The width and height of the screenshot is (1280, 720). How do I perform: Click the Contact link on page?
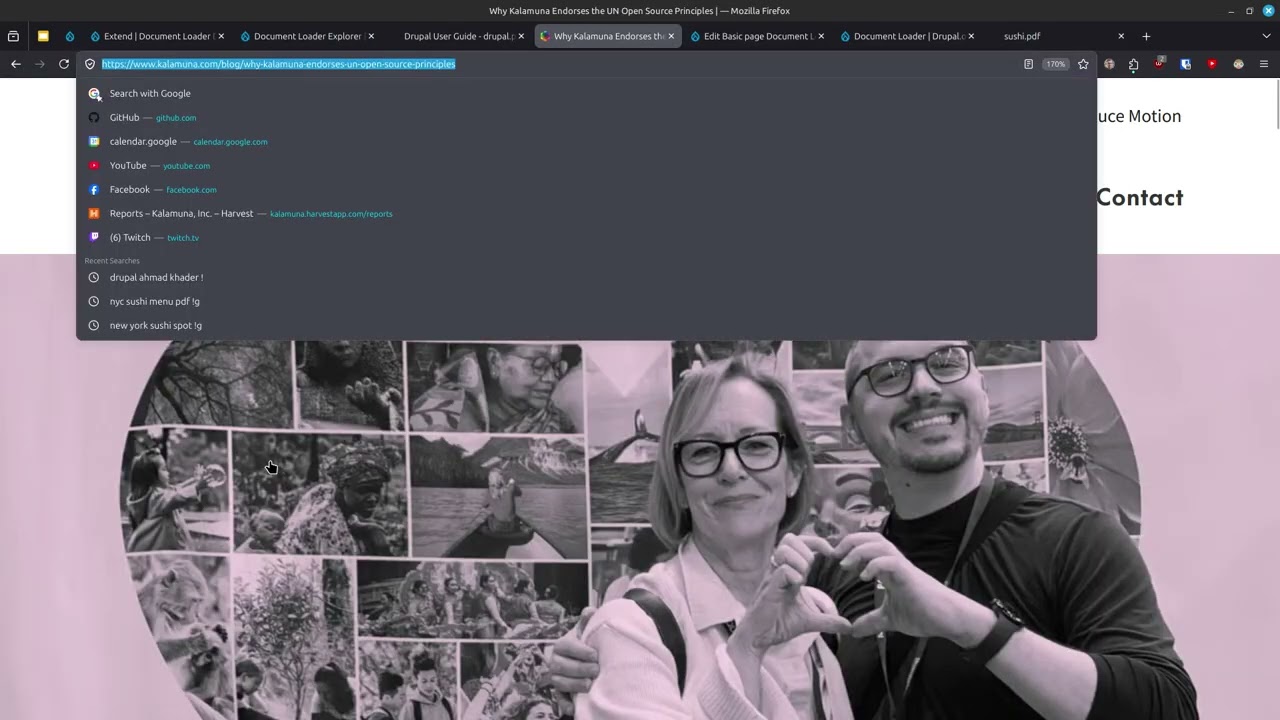coord(1140,197)
